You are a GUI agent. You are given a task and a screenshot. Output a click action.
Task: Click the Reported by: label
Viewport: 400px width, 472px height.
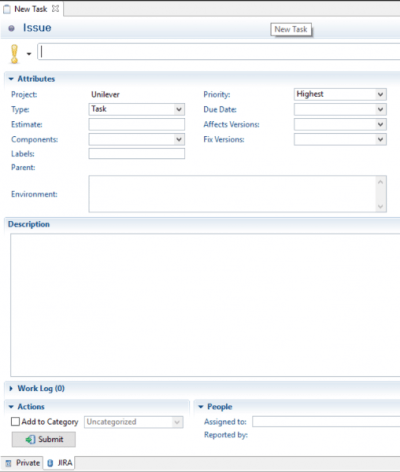(226, 435)
